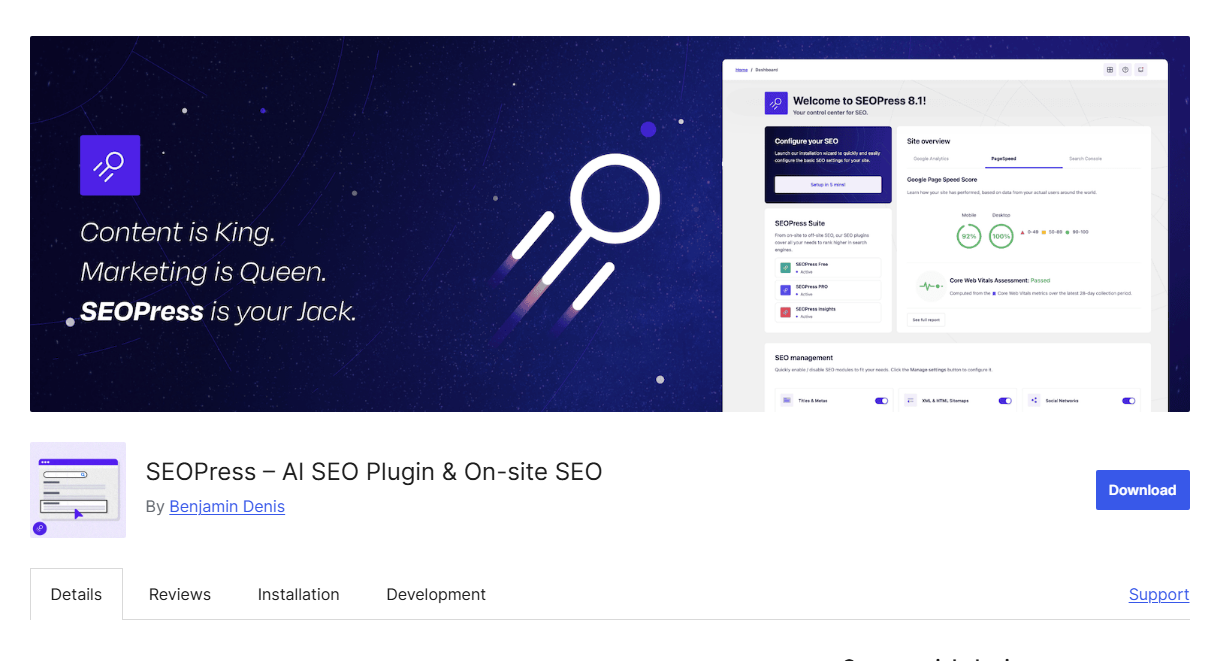Click the SEOPress Free row in SEOPress Suite
Screen dimensions: 1205x661
pyautogui.click(x=828, y=267)
